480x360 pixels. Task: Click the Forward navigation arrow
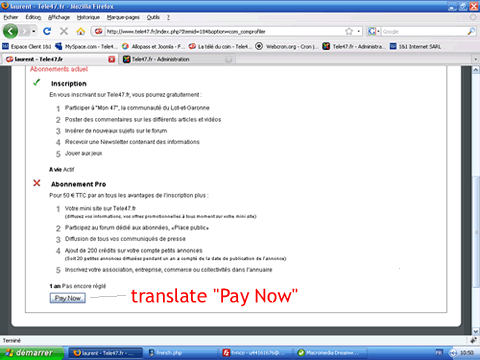pos(24,32)
